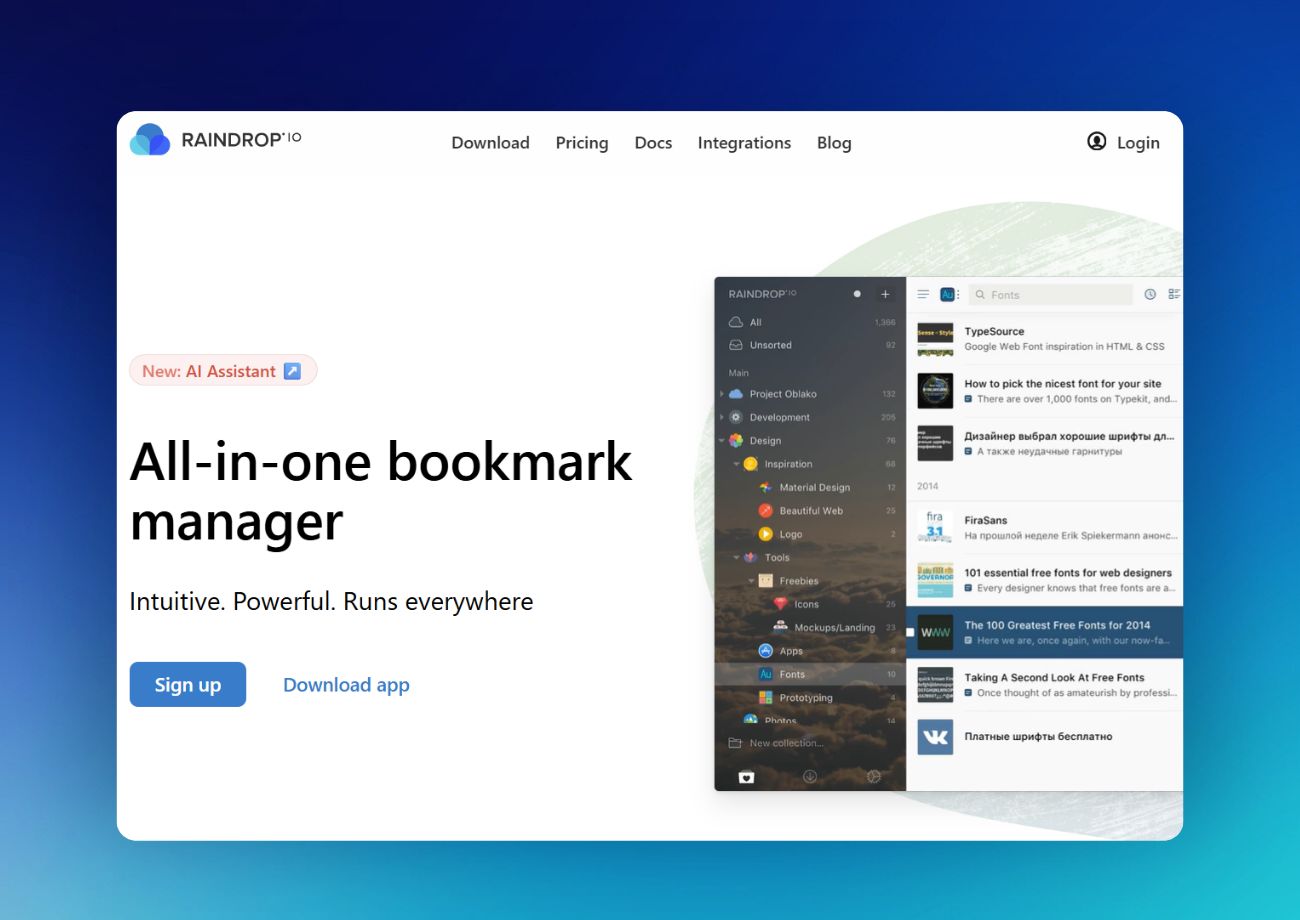Click the Au collection icon next to the search field
Viewport: 1300px width, 920px height.
point(948,294)
